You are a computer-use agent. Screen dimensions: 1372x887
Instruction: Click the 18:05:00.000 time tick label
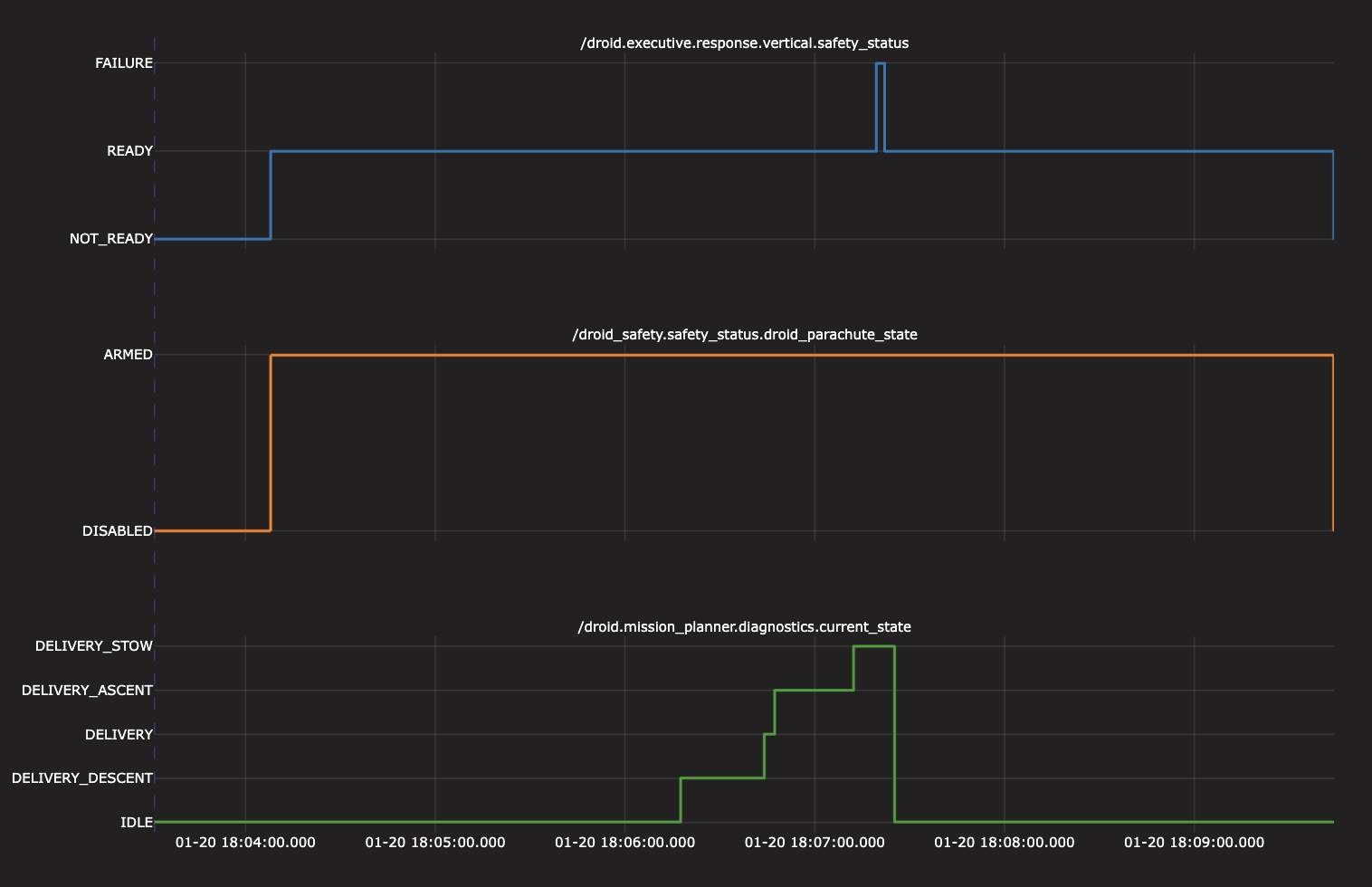click(x=435, y=843)
